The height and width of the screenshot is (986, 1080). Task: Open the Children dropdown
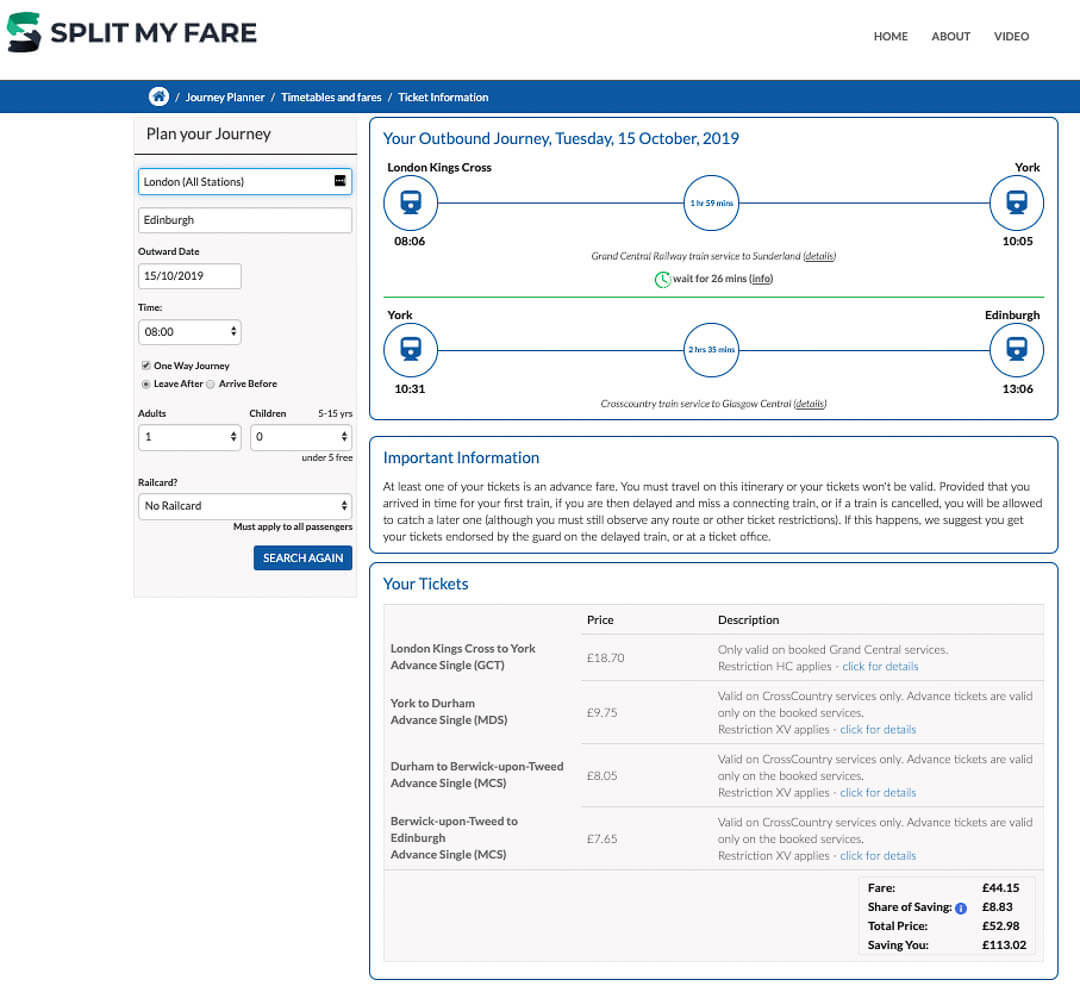coord(301,437)
